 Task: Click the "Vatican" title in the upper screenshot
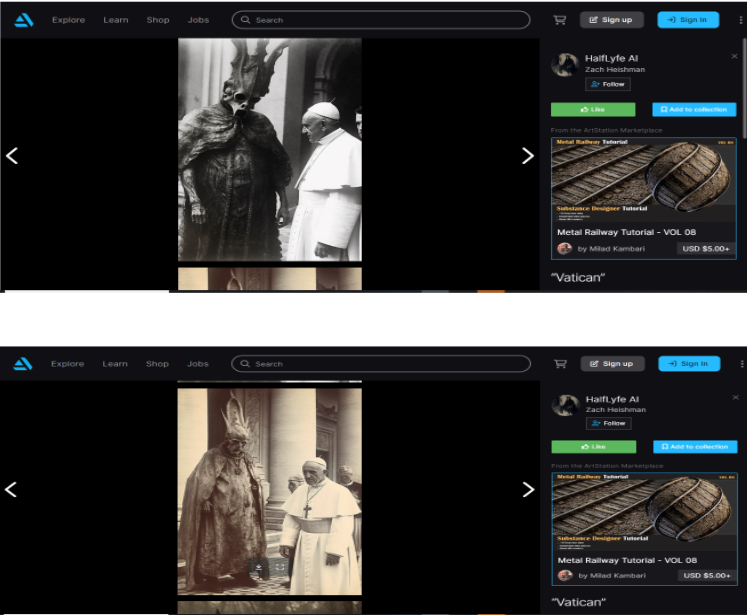point(578,278)
